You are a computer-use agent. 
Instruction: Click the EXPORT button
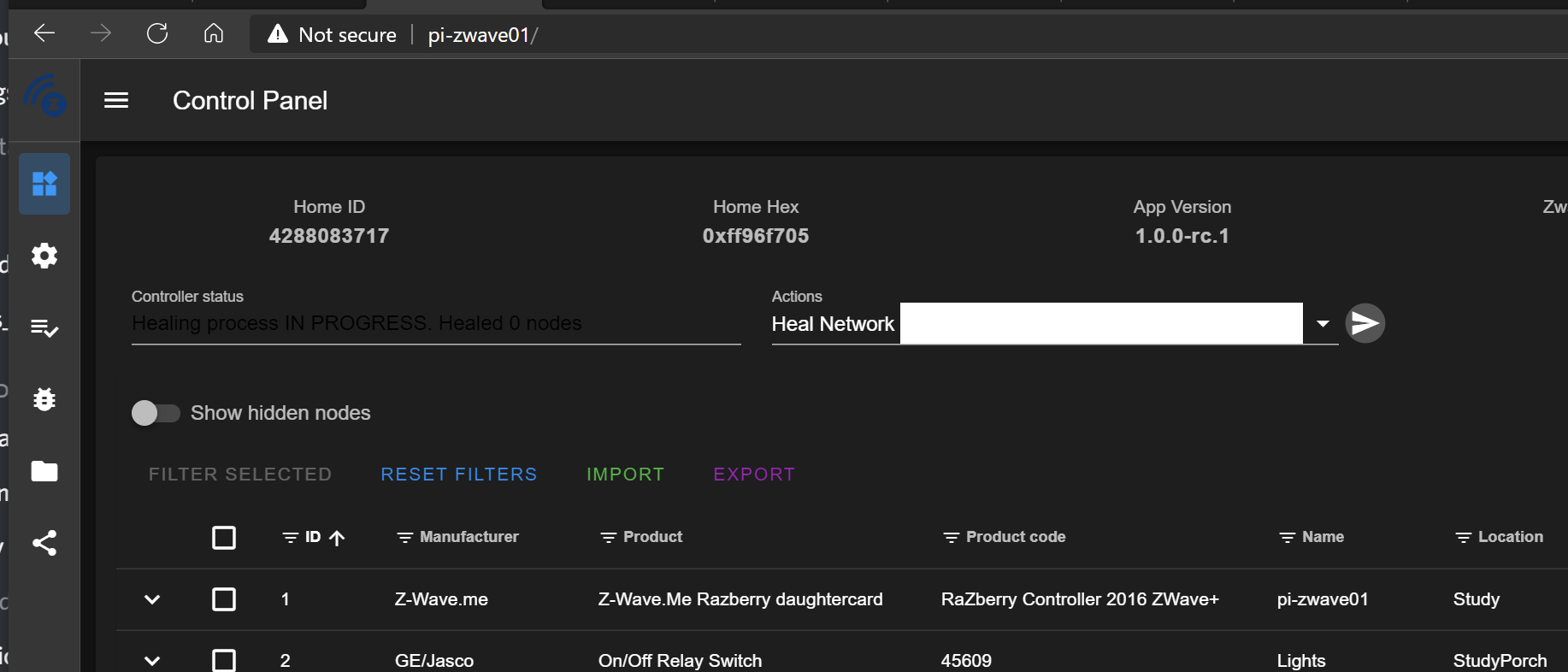point(755,475)
